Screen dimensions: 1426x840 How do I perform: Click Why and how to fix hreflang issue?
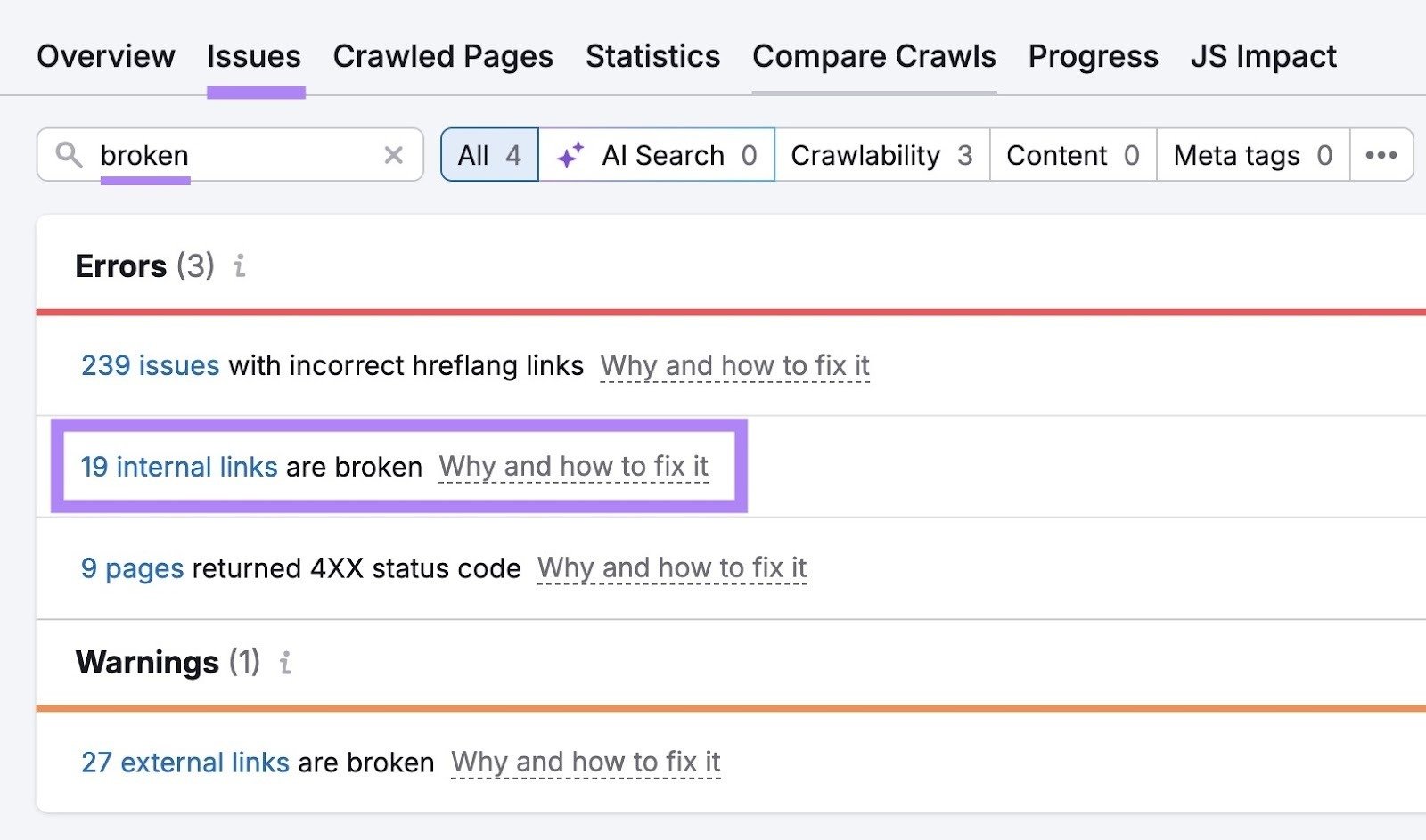tap(735, 365)
